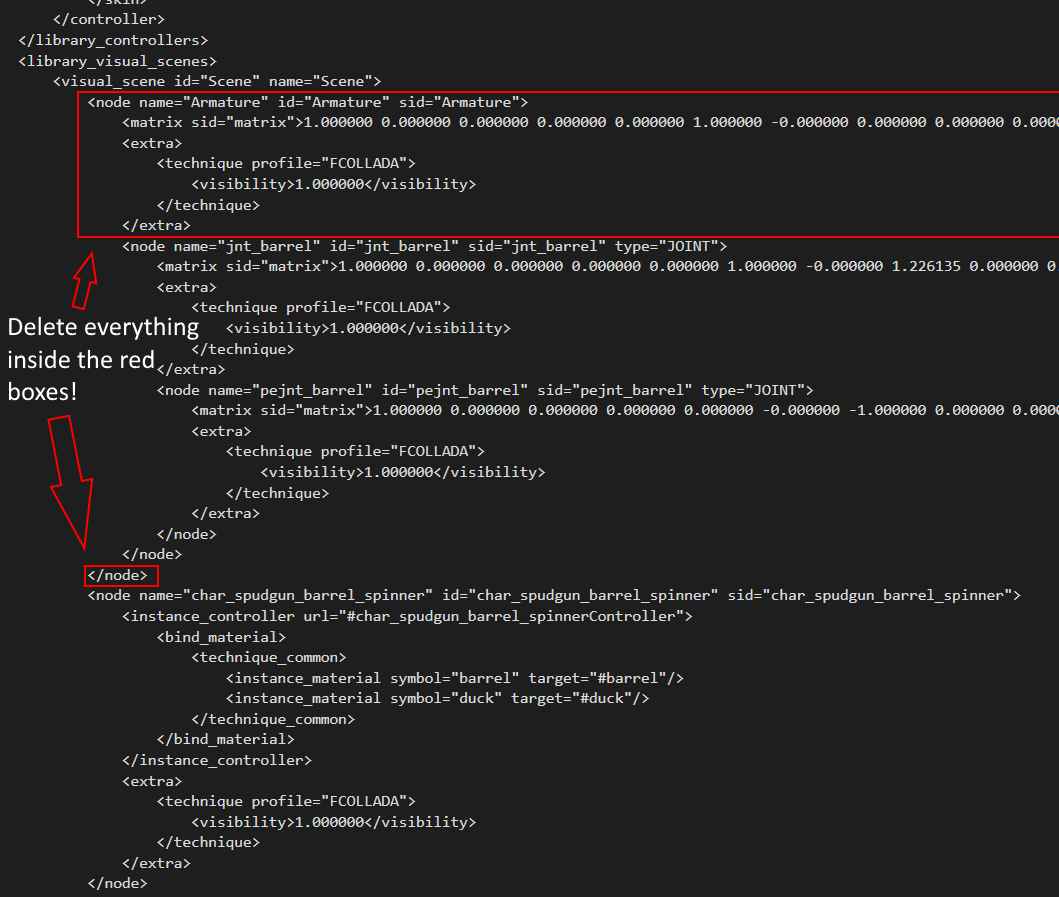Click the closing library_controllers tag

coord(113,40)
